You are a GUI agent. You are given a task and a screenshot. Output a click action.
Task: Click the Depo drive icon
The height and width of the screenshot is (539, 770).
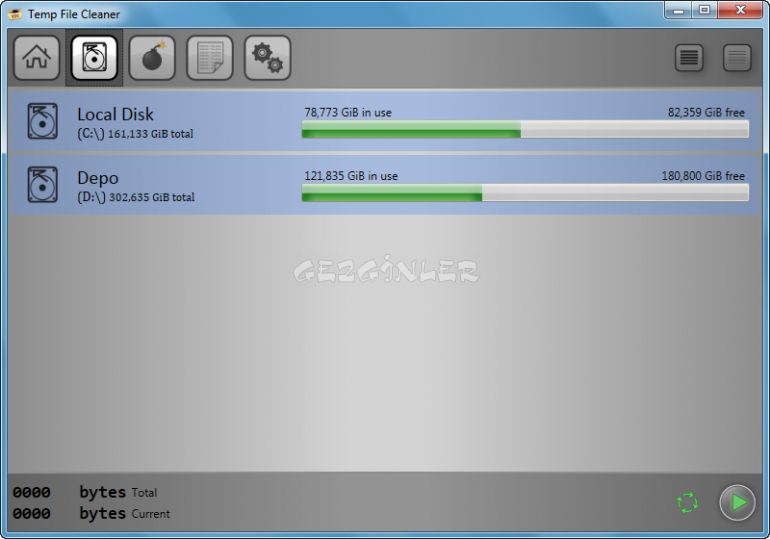[x=42, y=185]
